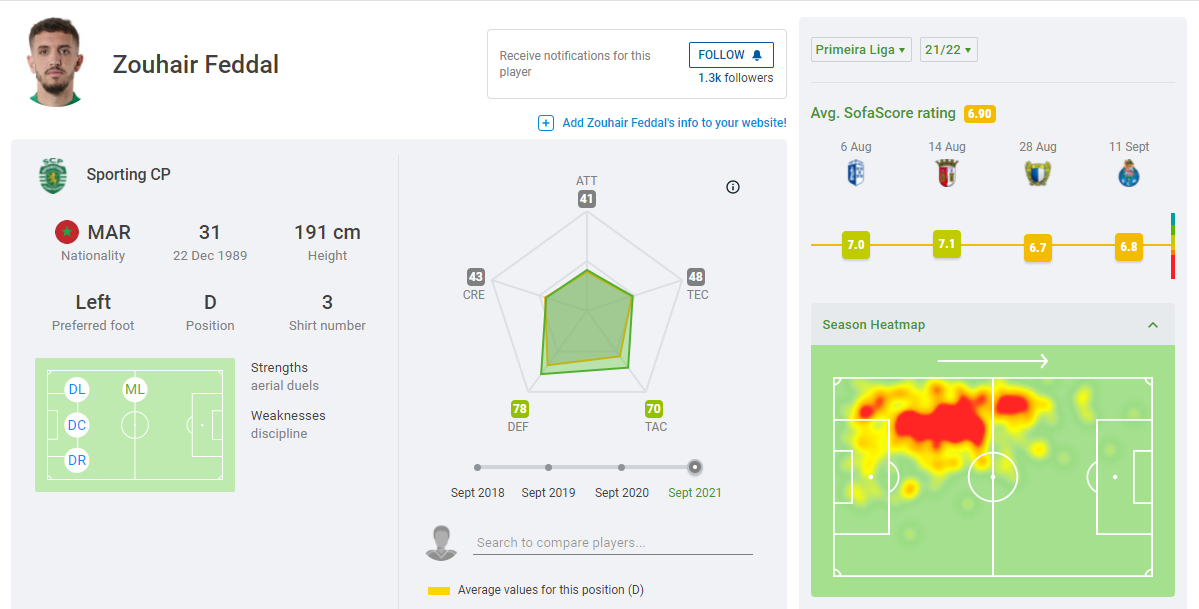Click the search to compare players field

point(613,543)
